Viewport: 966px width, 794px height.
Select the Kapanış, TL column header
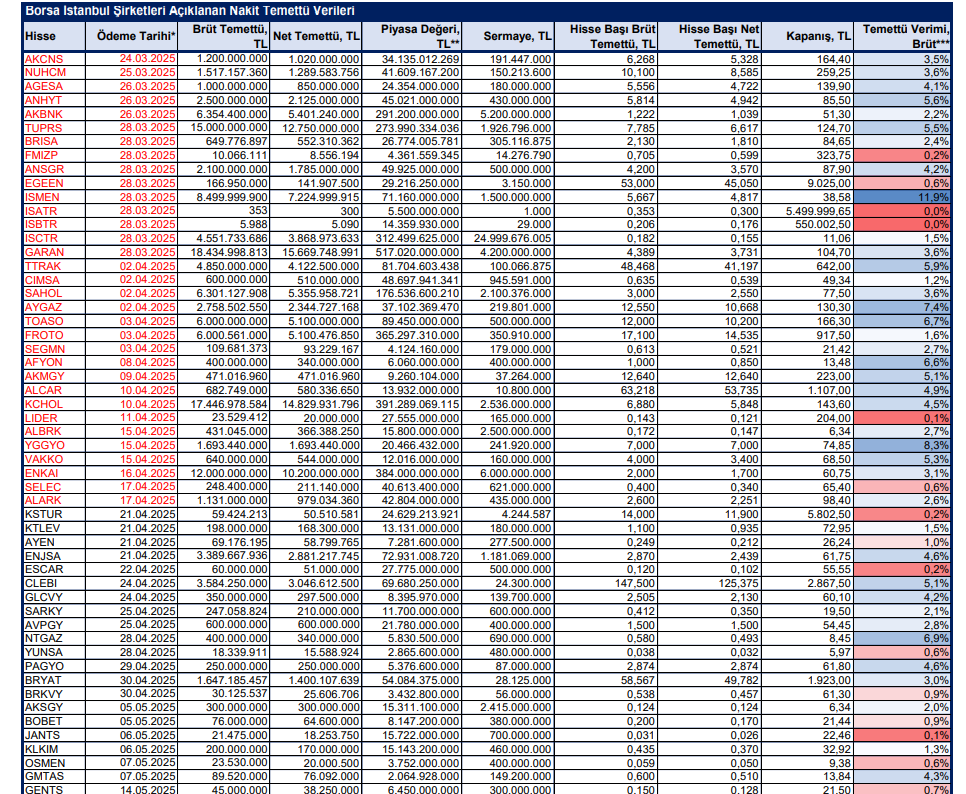[x=818, y=36]
